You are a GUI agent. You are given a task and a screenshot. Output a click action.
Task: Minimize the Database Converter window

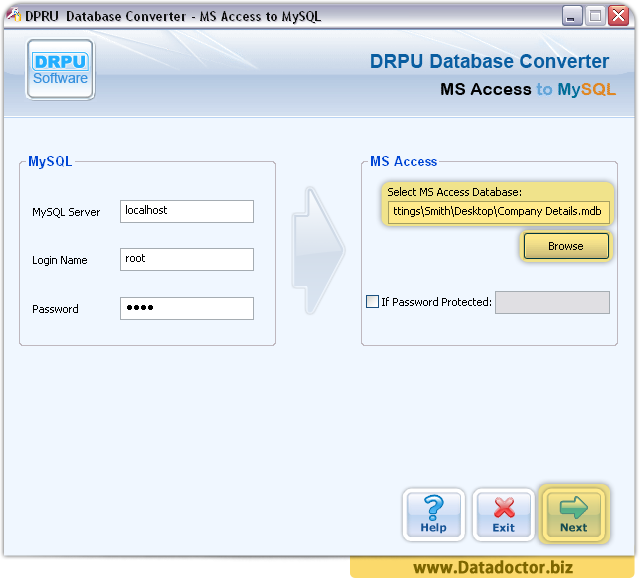click(572, 16)
